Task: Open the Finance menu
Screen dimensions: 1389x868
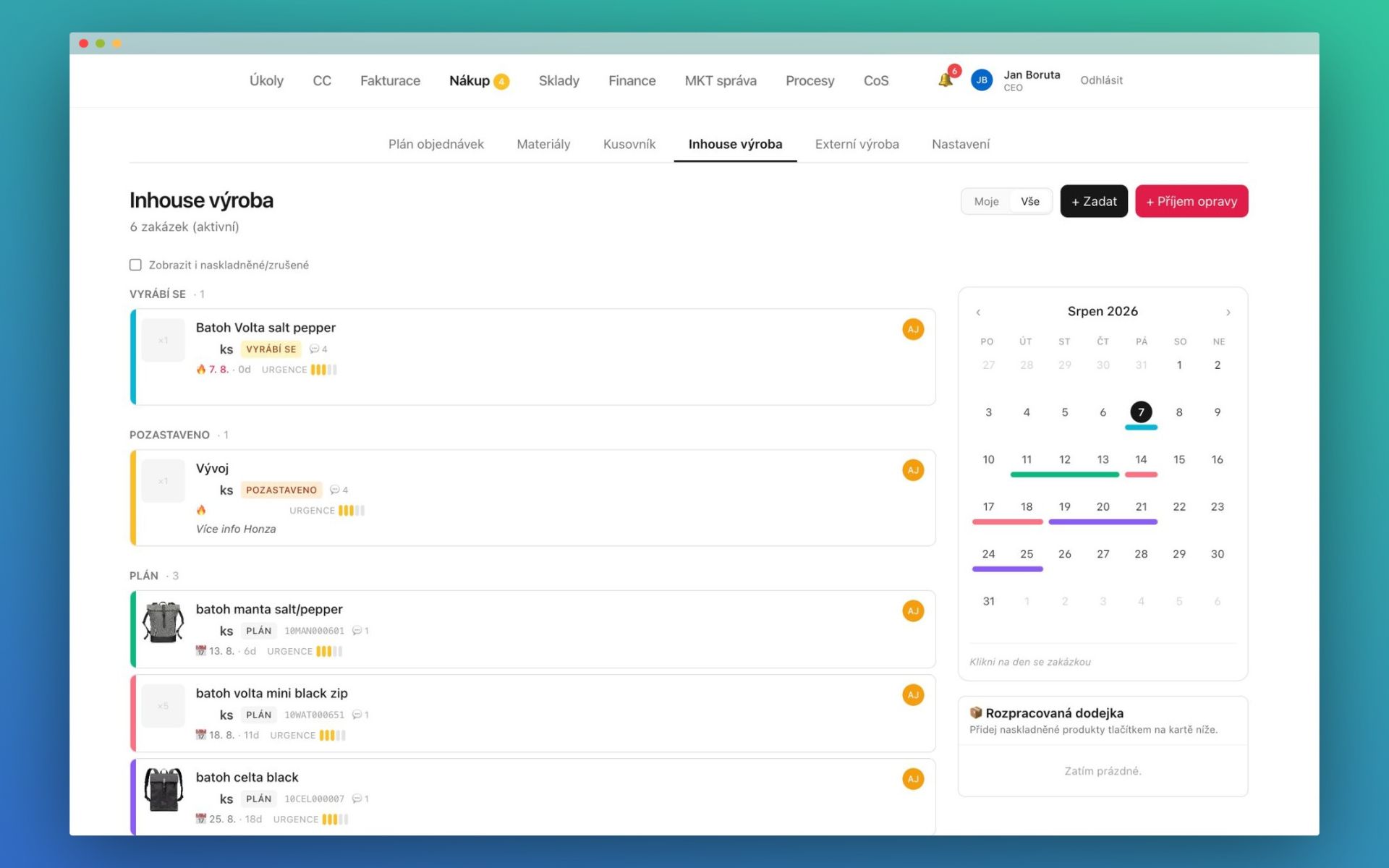Action: (x=632, y=81)
